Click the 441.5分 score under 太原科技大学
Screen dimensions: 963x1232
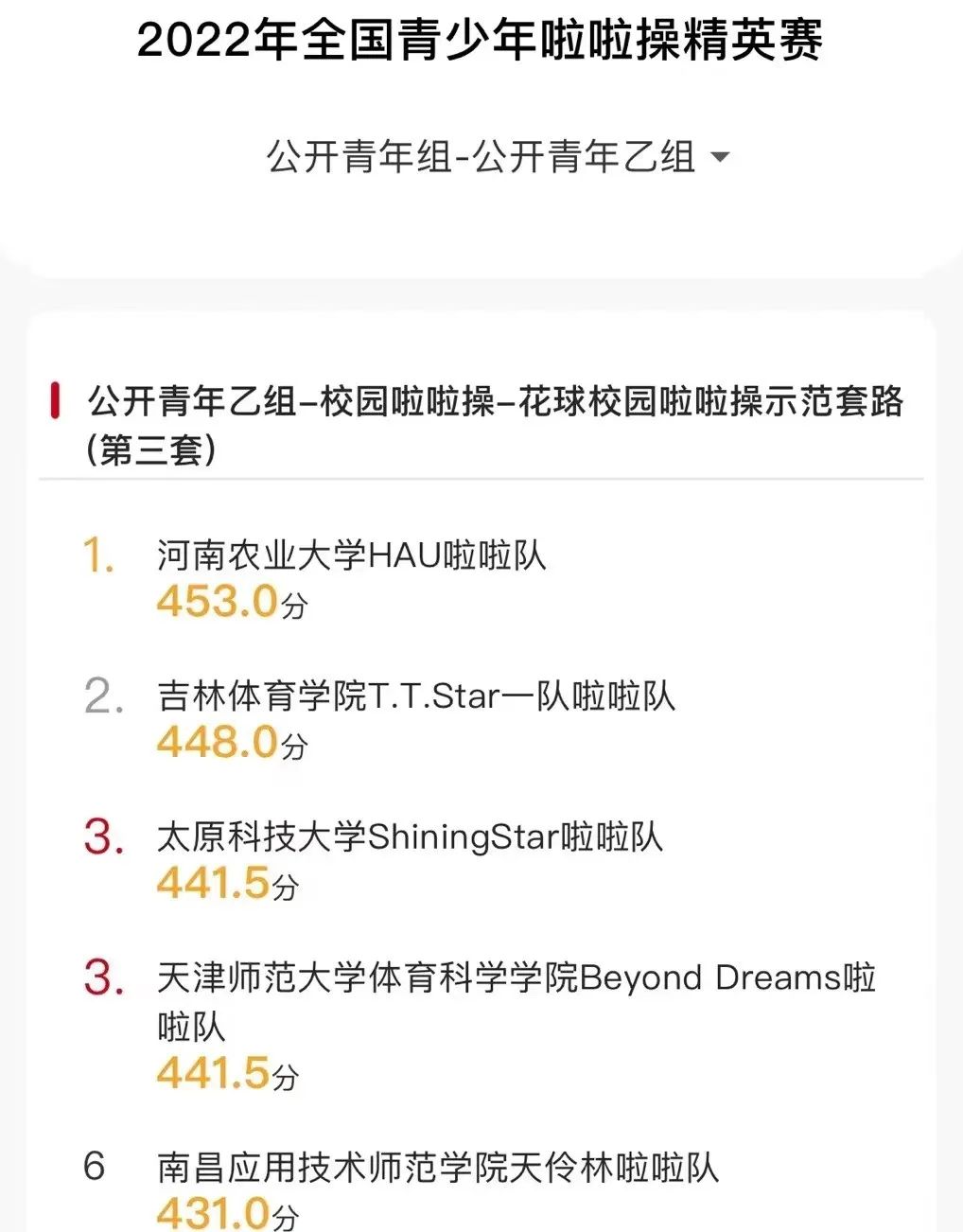point(227,884)
